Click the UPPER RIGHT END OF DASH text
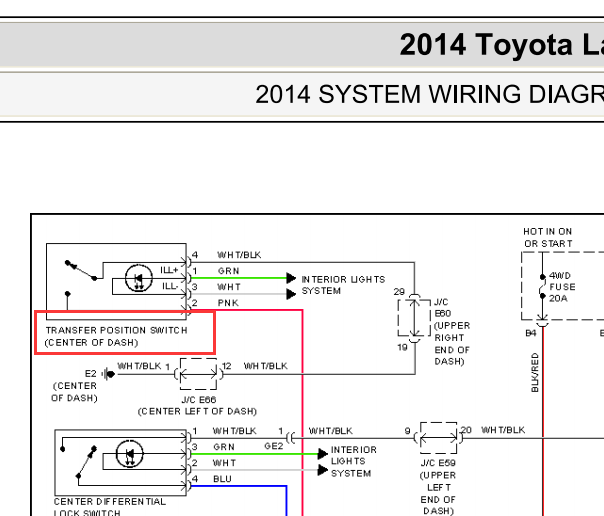604x516 pixels. 452,343
